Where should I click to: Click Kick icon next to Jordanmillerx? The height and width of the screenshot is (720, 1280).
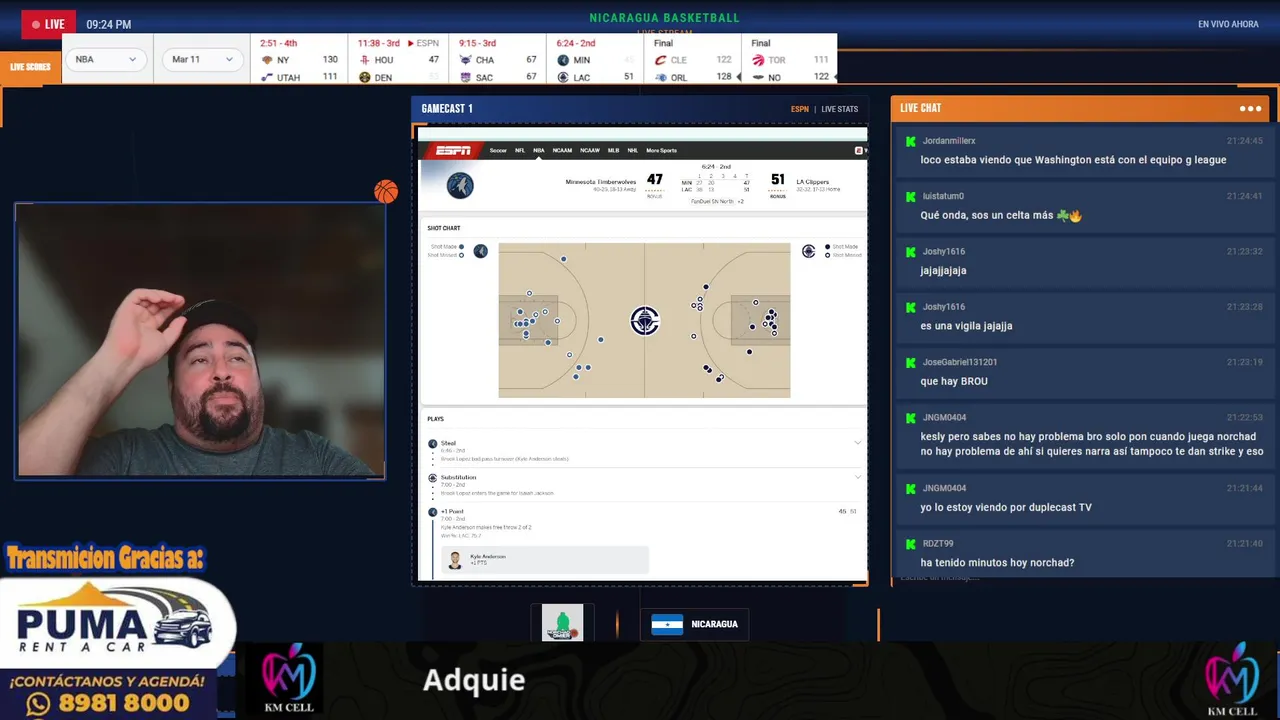[910, 141]
